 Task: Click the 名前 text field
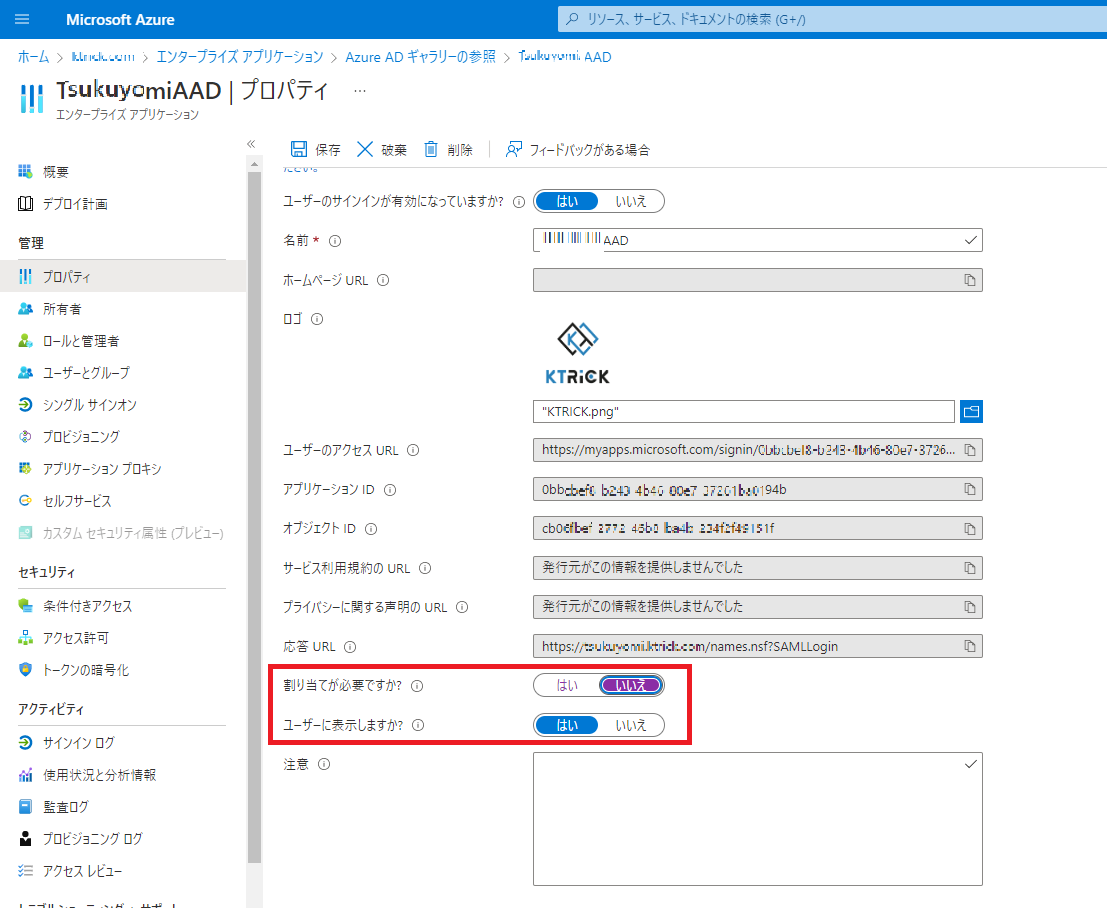[x=758, y=240]
